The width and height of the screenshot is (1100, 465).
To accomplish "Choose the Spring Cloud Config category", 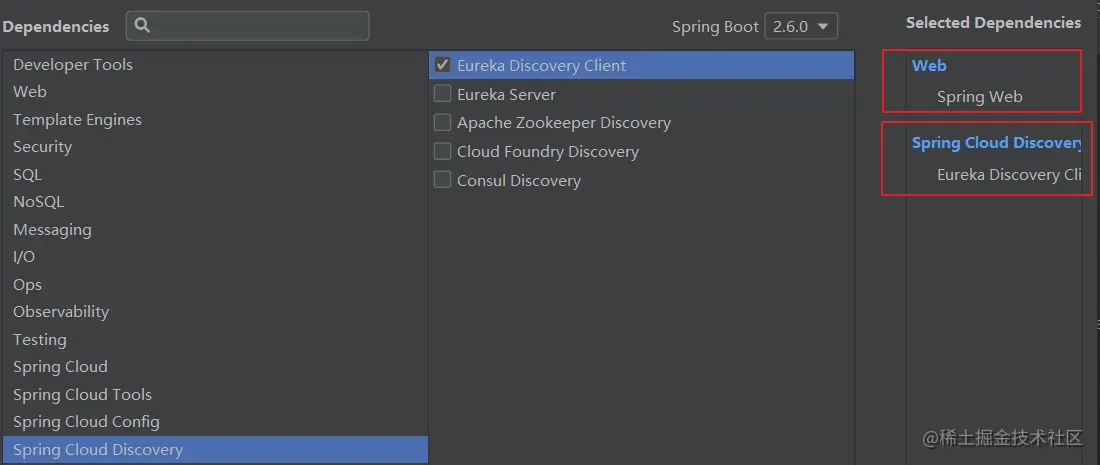I will (x=86, y=422).
